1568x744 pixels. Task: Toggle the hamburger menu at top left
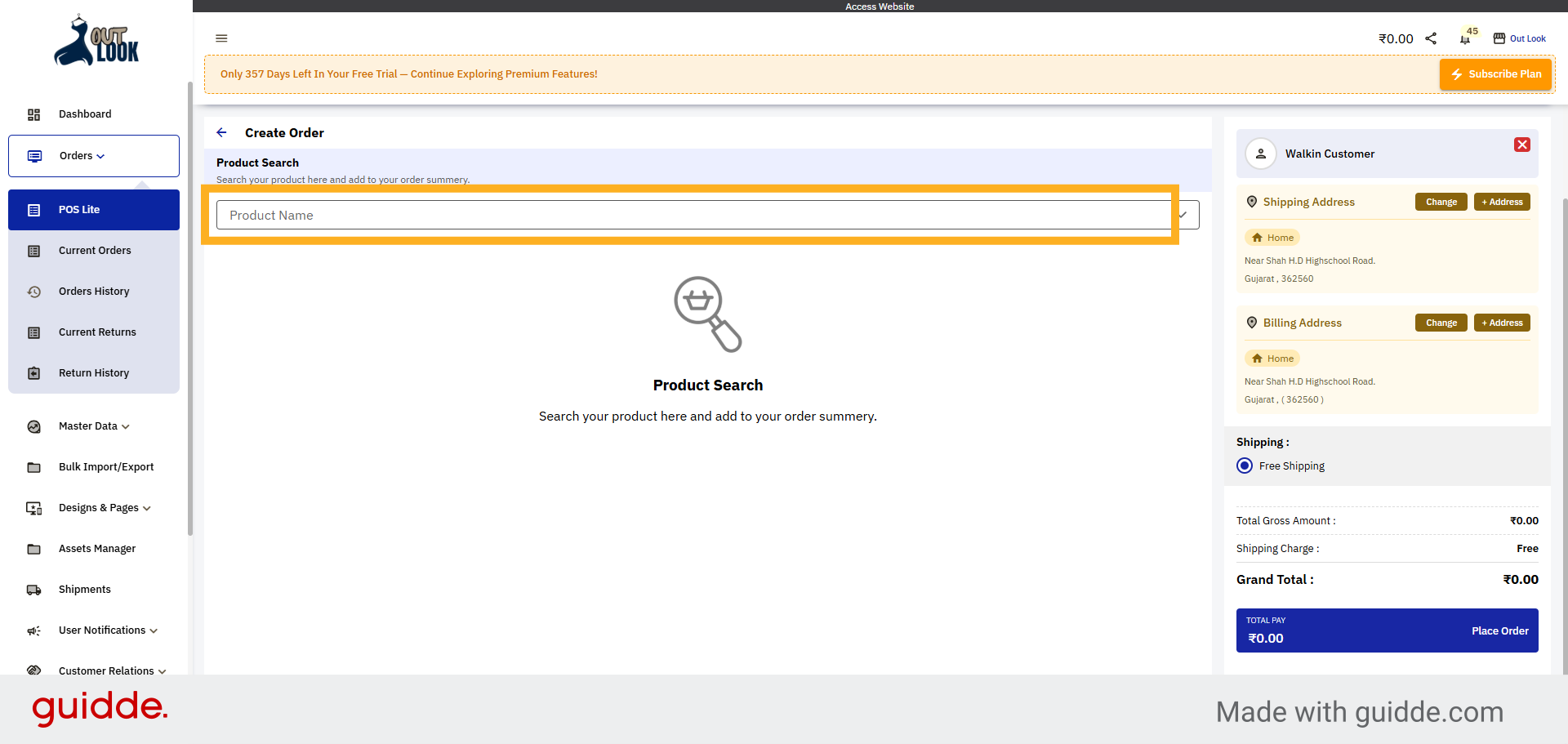click(221, 38)
